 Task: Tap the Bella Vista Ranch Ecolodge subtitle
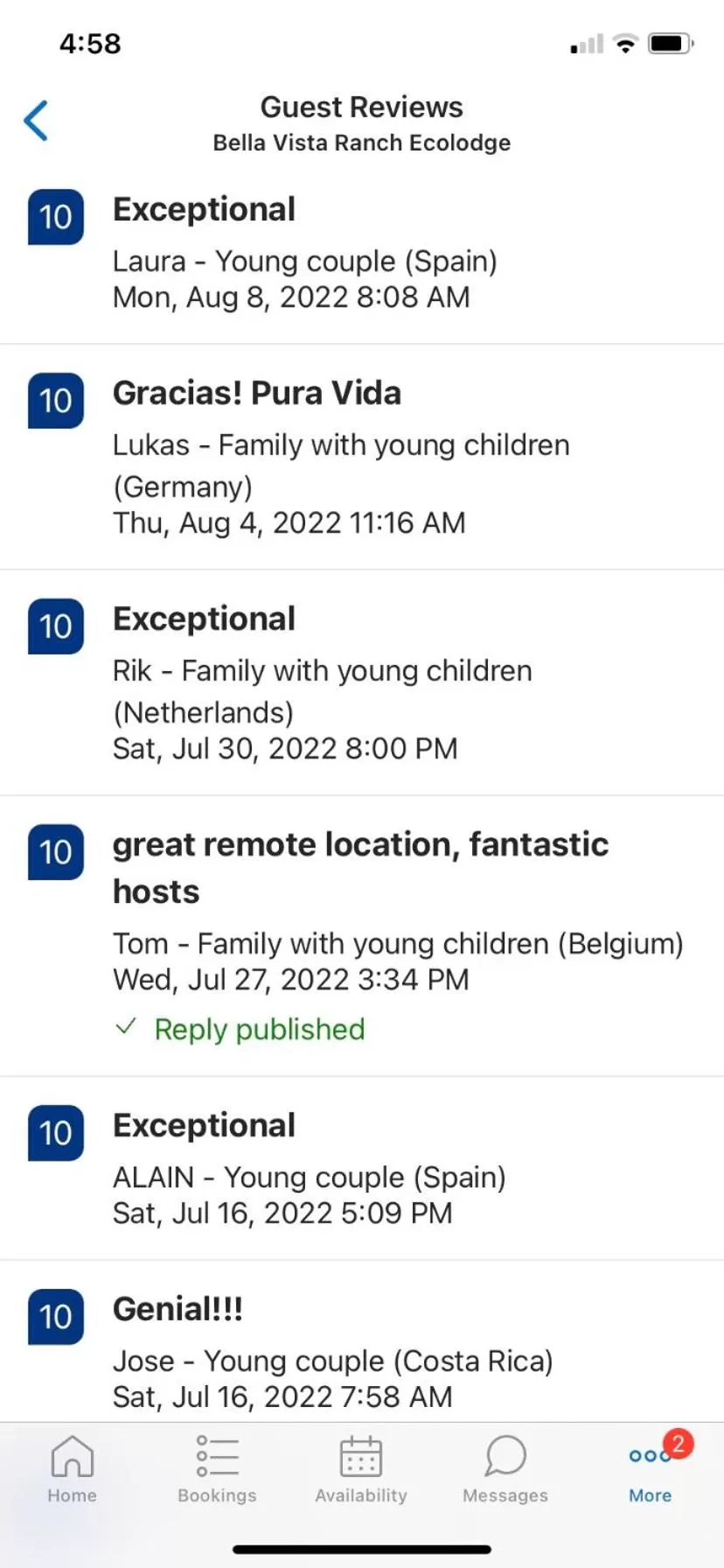(x=362, y=143)
